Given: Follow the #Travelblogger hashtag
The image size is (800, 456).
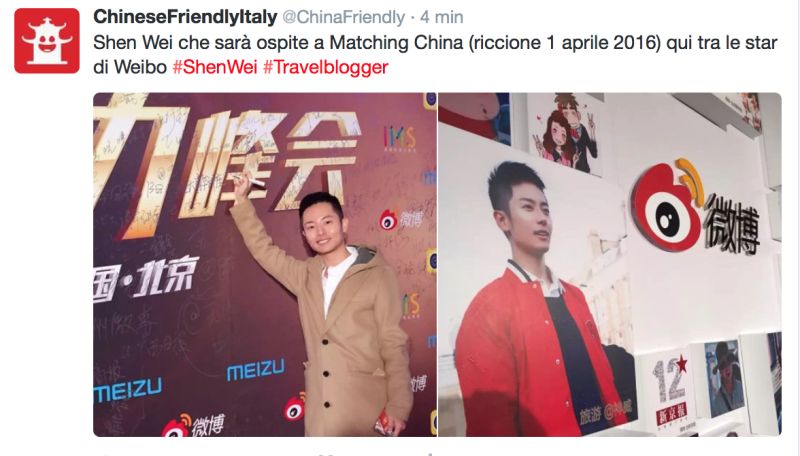Looking at the screenshot, I should (x=326, y=67).
